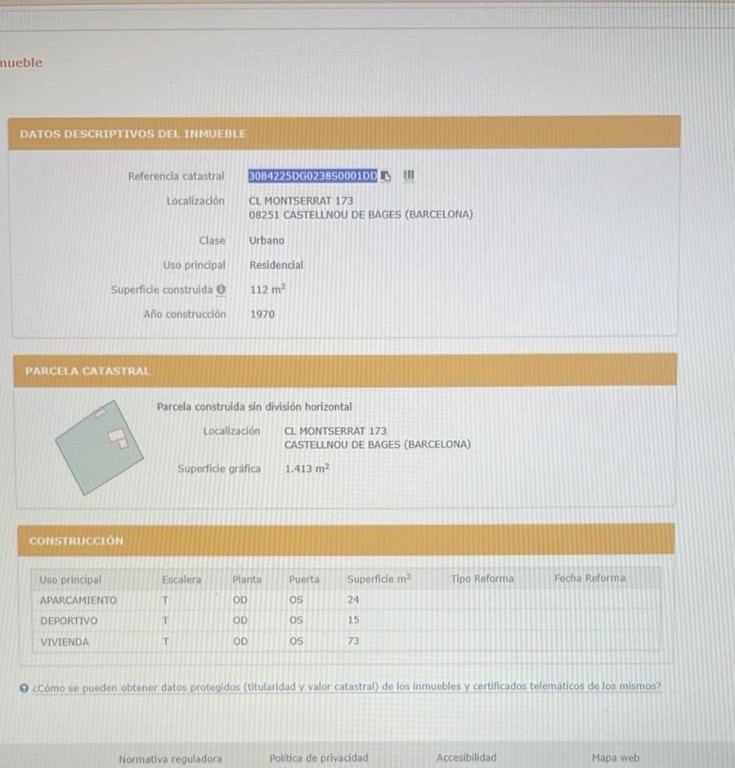
Task: Open the Accesibilidad footer link
Action: 466,758
